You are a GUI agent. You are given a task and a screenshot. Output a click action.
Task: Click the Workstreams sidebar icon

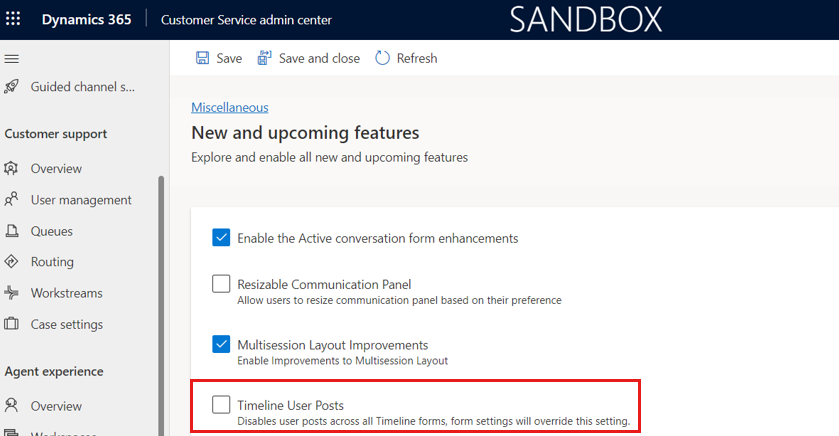[x=11, y=293]
